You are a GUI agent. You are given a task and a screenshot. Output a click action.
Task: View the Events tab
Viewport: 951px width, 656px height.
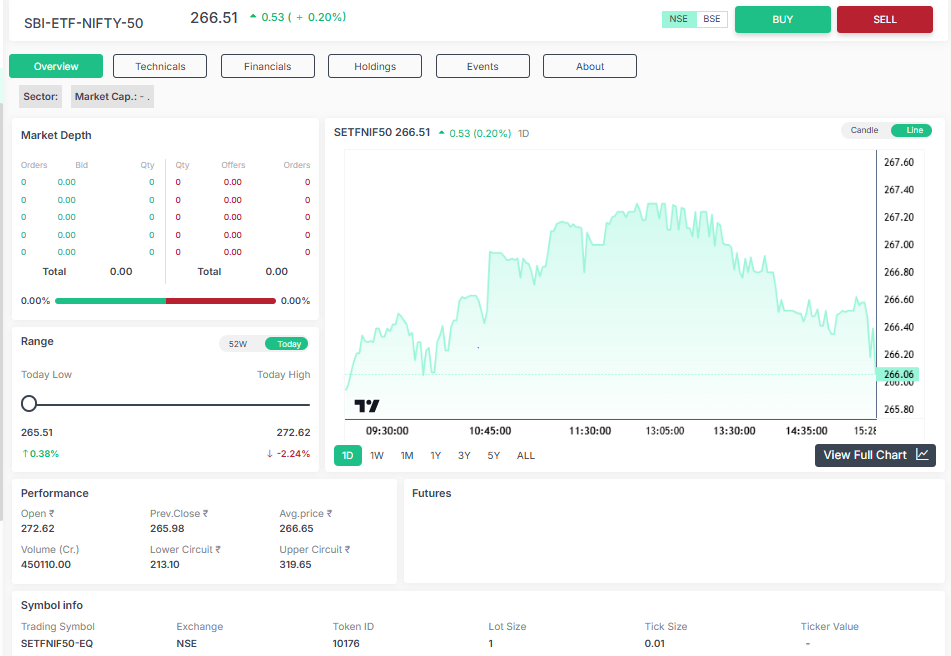[483, 66]
